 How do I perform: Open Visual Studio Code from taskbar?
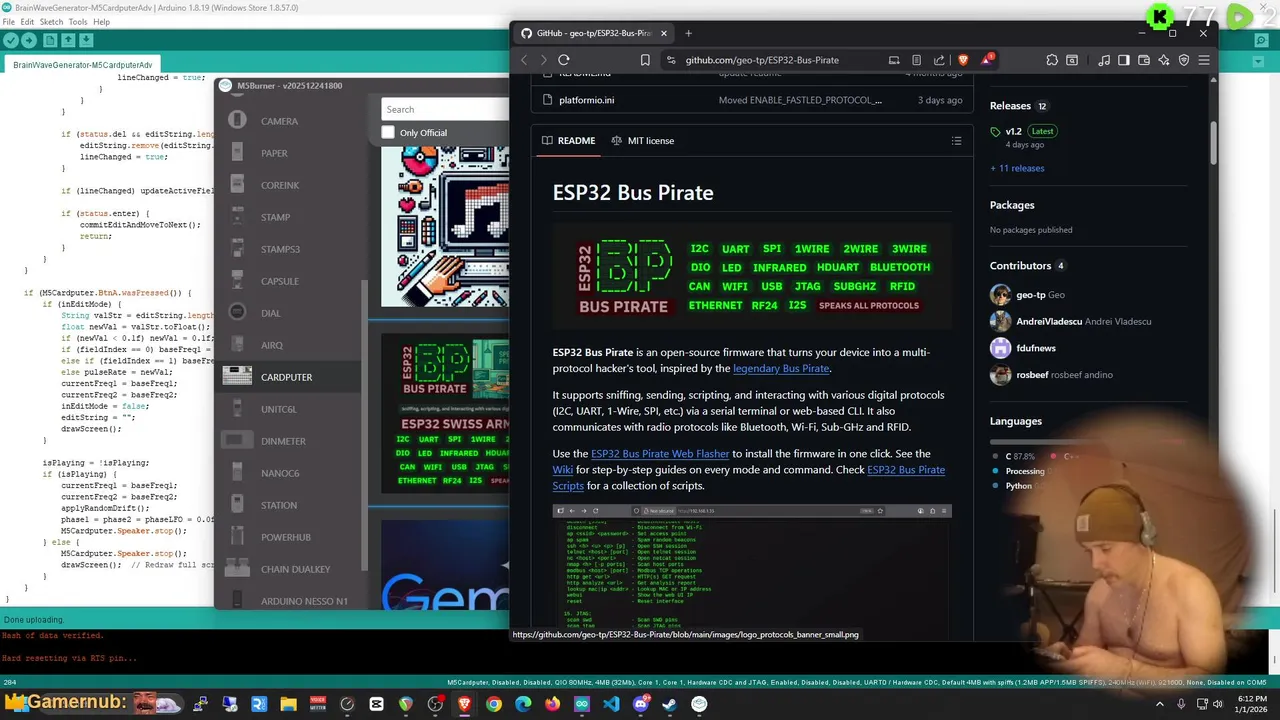tap(611, 704)
